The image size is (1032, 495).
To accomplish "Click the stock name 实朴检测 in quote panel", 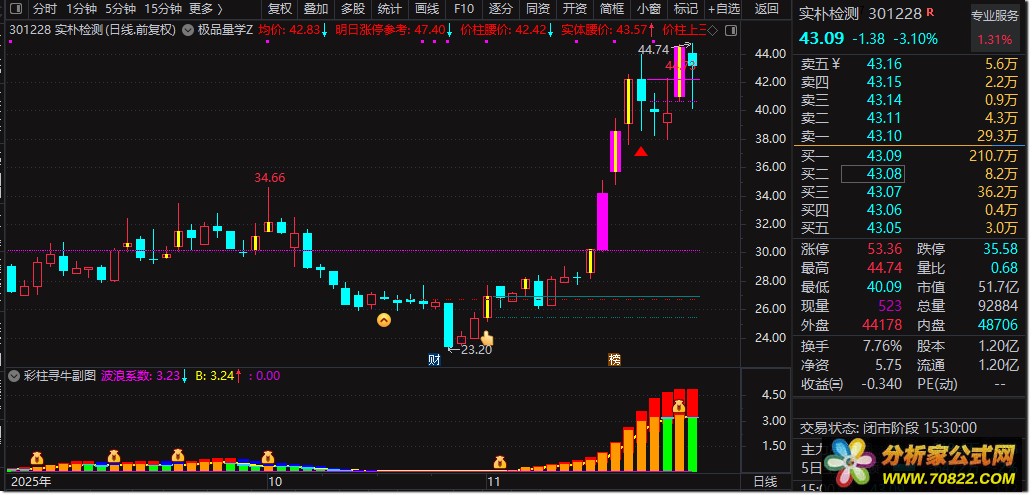I will pos(829,13).
